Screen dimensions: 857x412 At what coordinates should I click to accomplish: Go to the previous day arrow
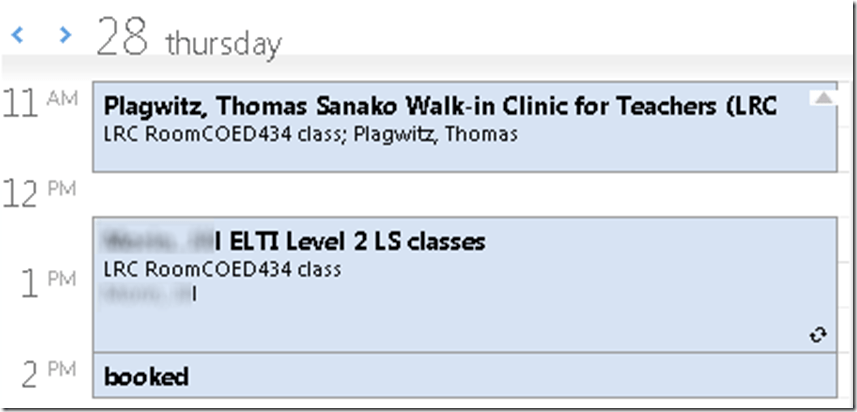18,36
